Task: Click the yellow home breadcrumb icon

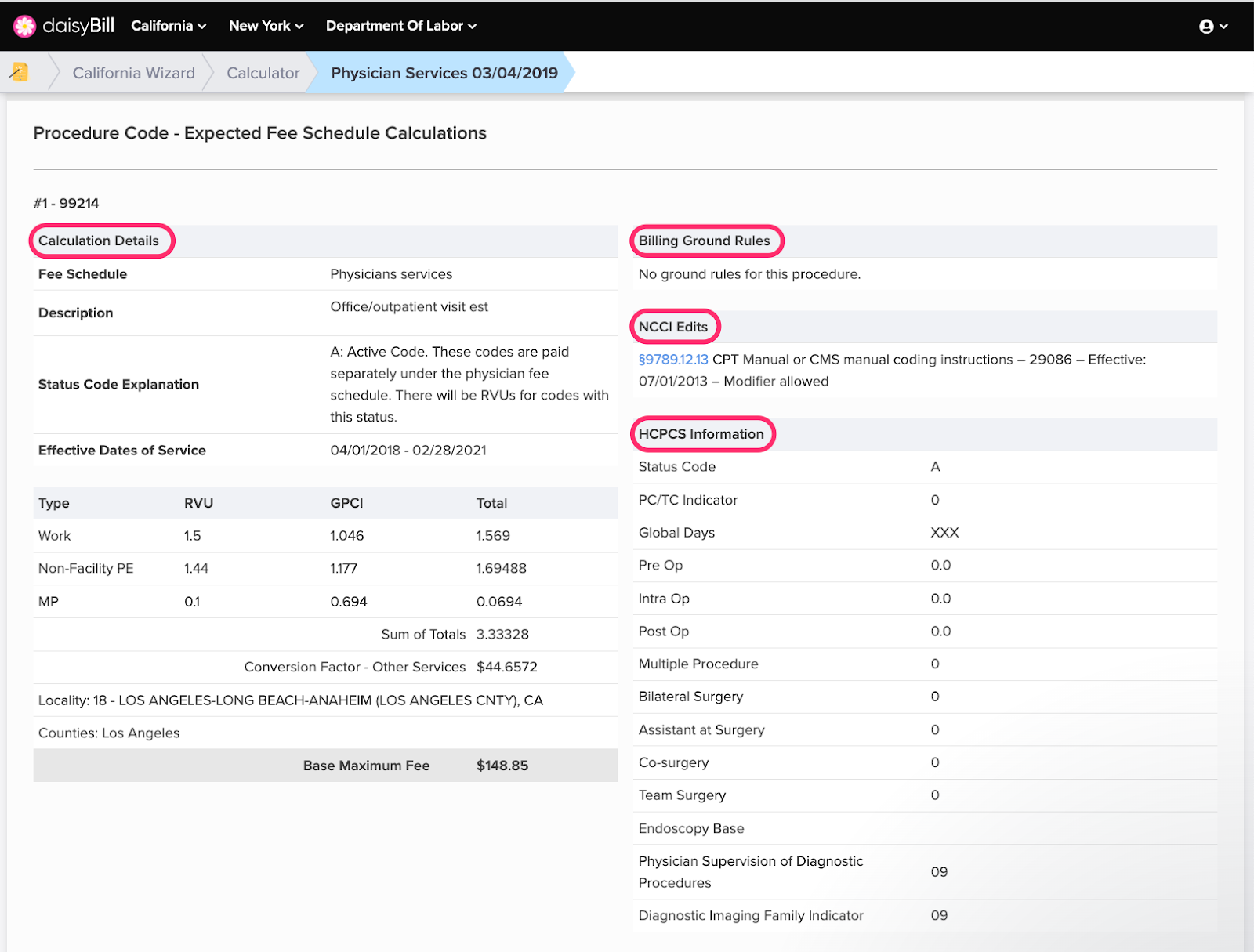Action: (x=20, y=72)
